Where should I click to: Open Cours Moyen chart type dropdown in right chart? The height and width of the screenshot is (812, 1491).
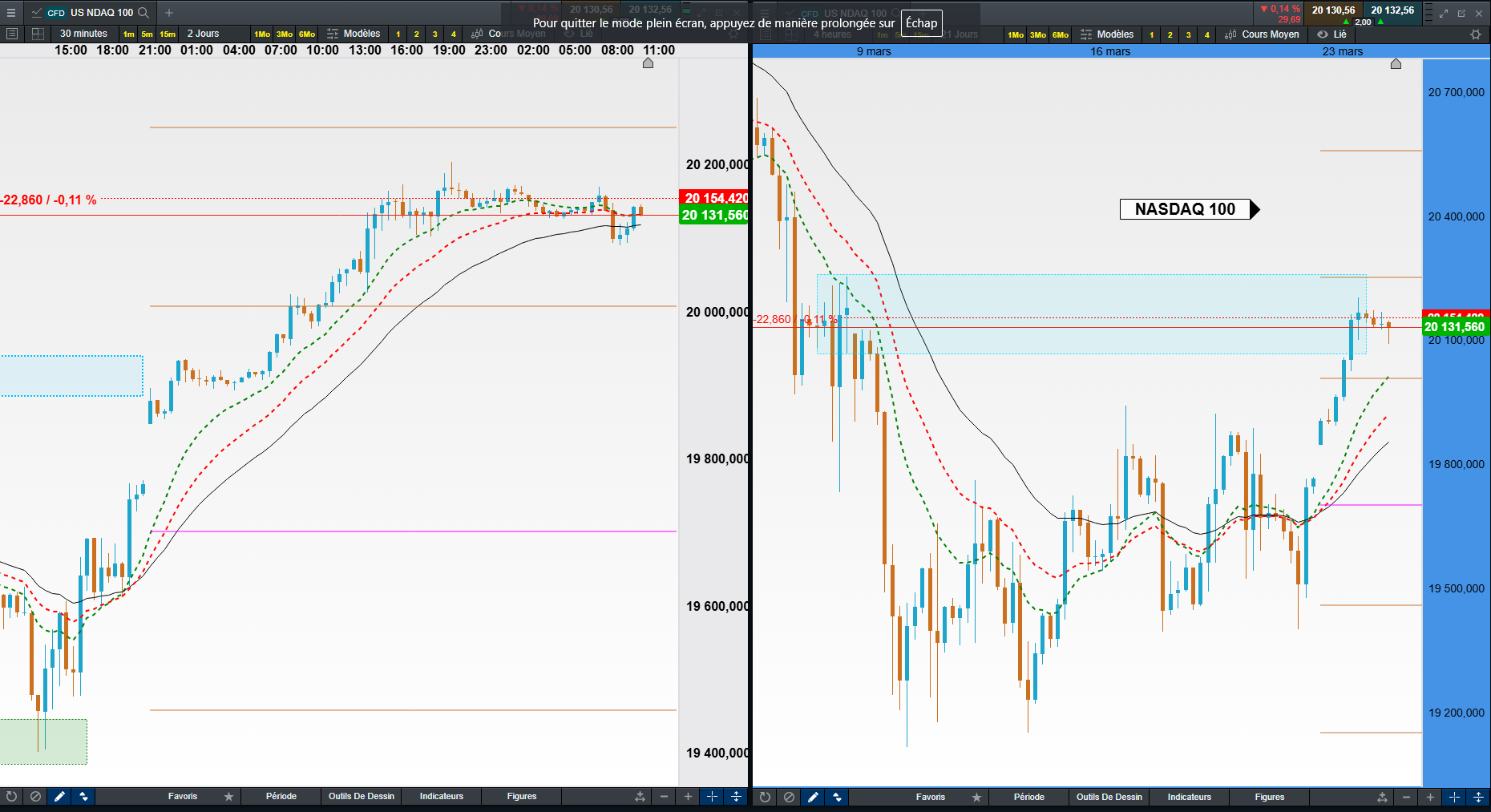pyautogui.click(x=1262, y=34)
